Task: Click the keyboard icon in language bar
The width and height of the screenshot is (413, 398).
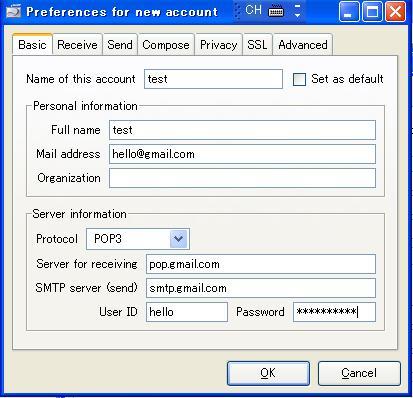Action: (x=276, y=11)
